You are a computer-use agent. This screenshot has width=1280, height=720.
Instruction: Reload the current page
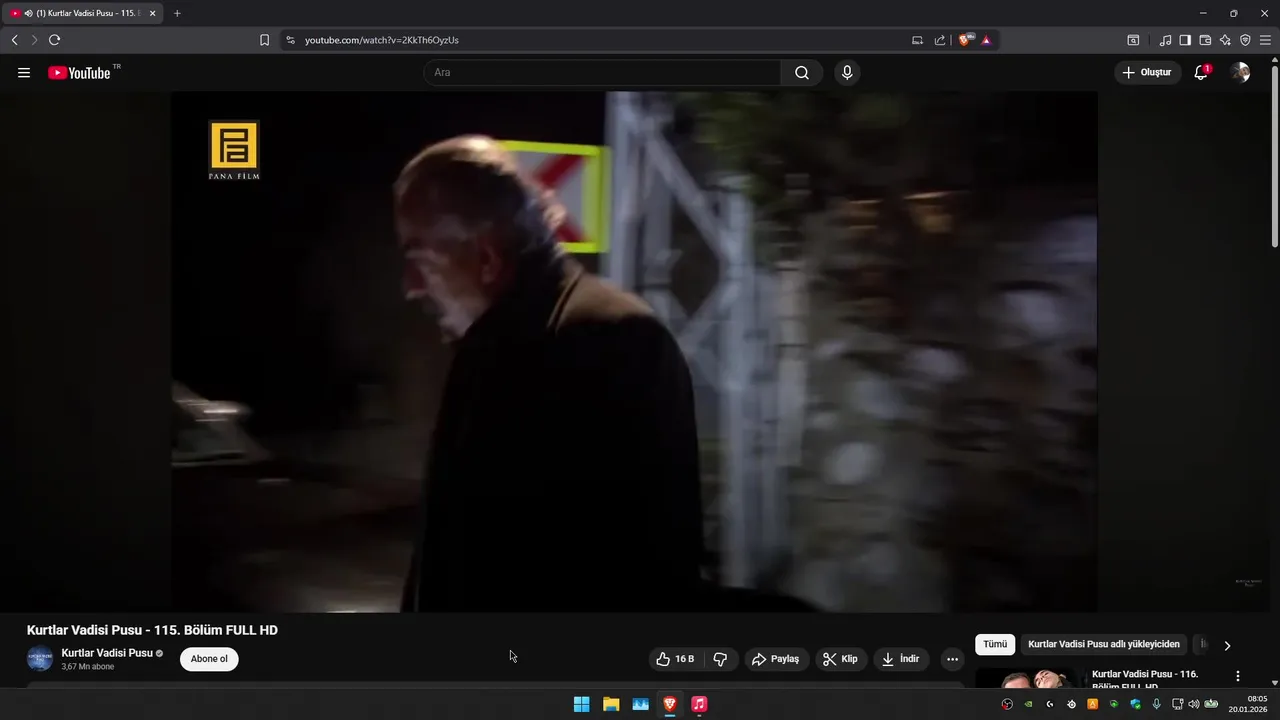click(54, 40)
